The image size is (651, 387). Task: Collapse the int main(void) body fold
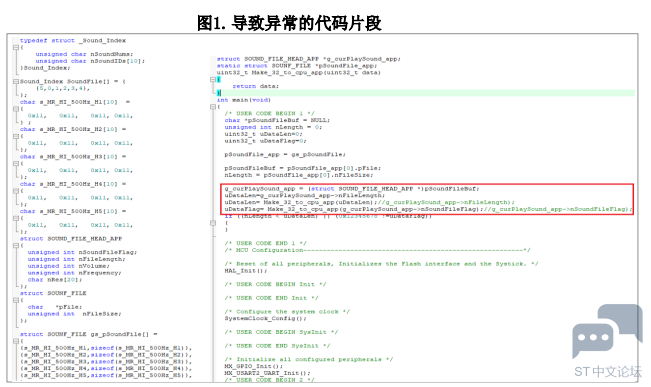pos(213,107)
